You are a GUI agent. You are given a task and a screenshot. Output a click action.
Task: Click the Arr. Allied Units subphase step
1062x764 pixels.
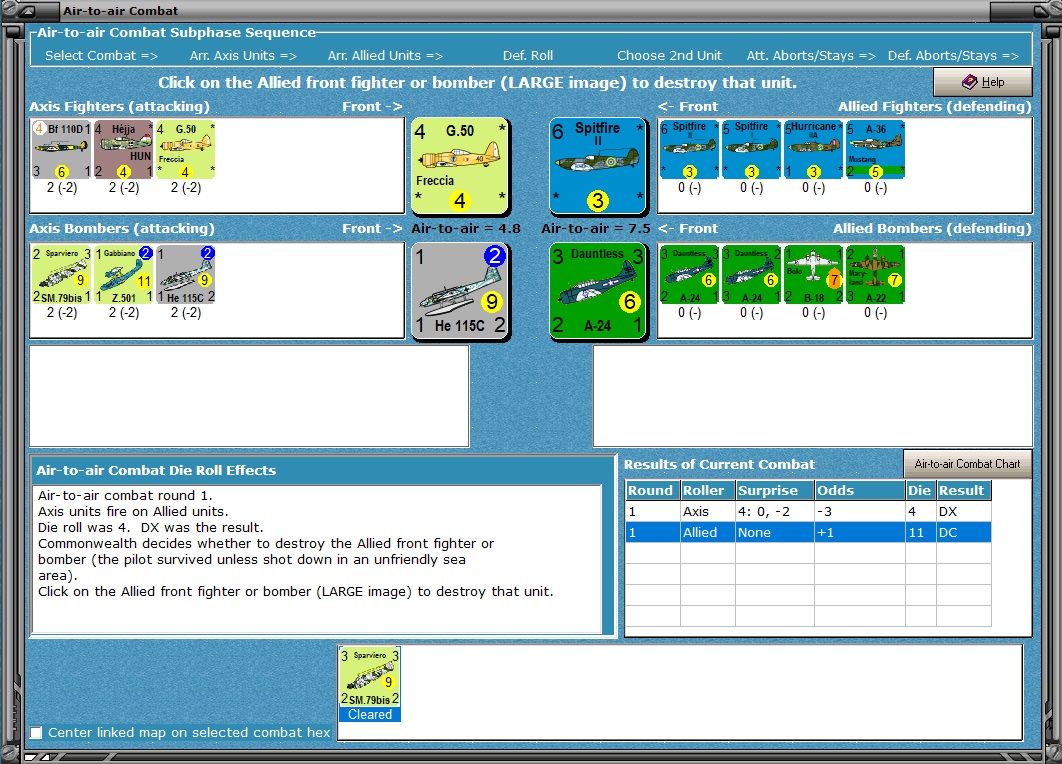point(385,56)
